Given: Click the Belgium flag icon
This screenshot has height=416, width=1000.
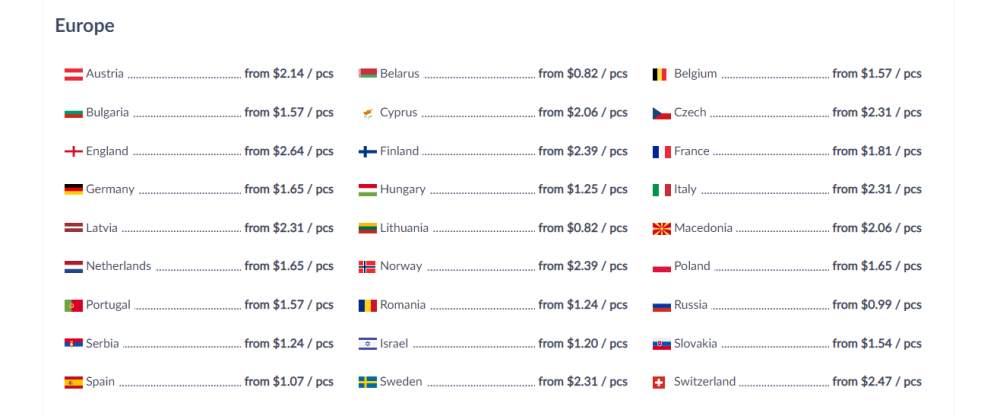Looking at the screenshot, I should [661, 74].
